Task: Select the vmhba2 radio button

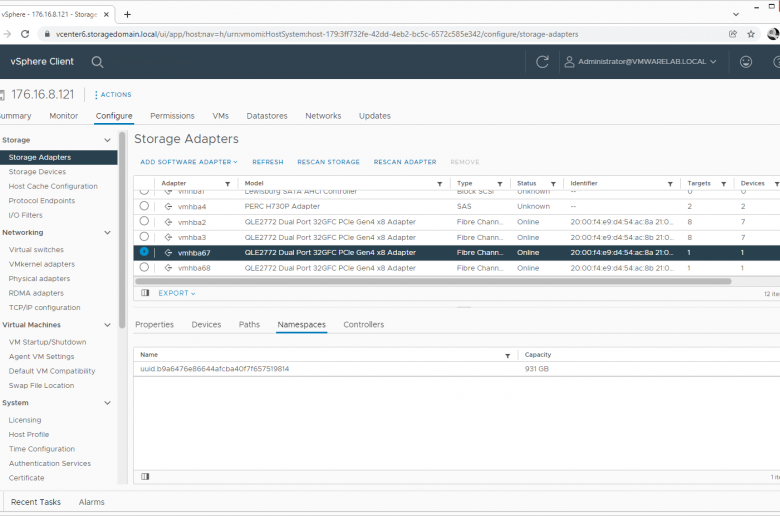Action: (x=144, y=221)
